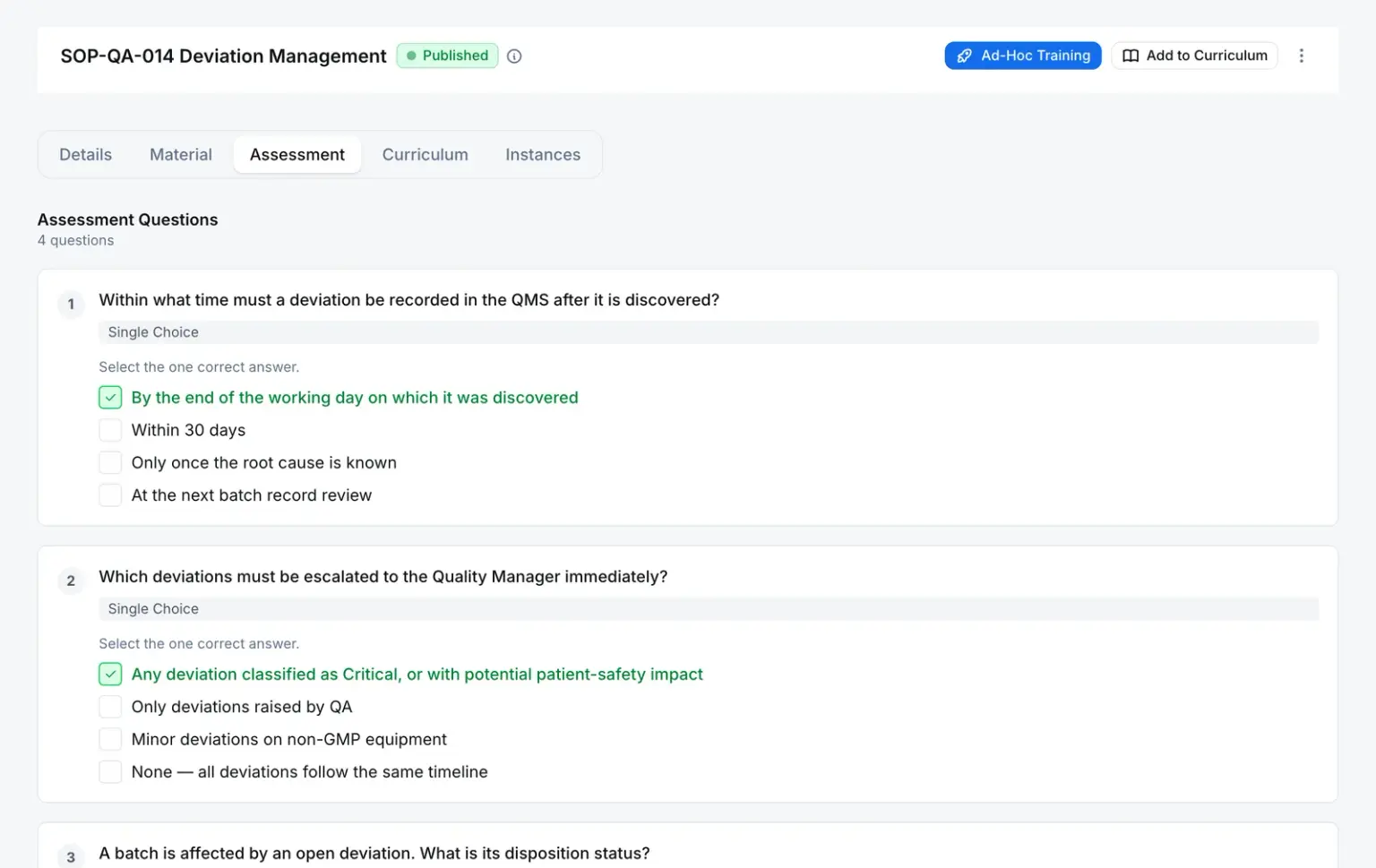Open the Material tab
The width and height of the screenshot is (1376, 868).
(181, 155)
